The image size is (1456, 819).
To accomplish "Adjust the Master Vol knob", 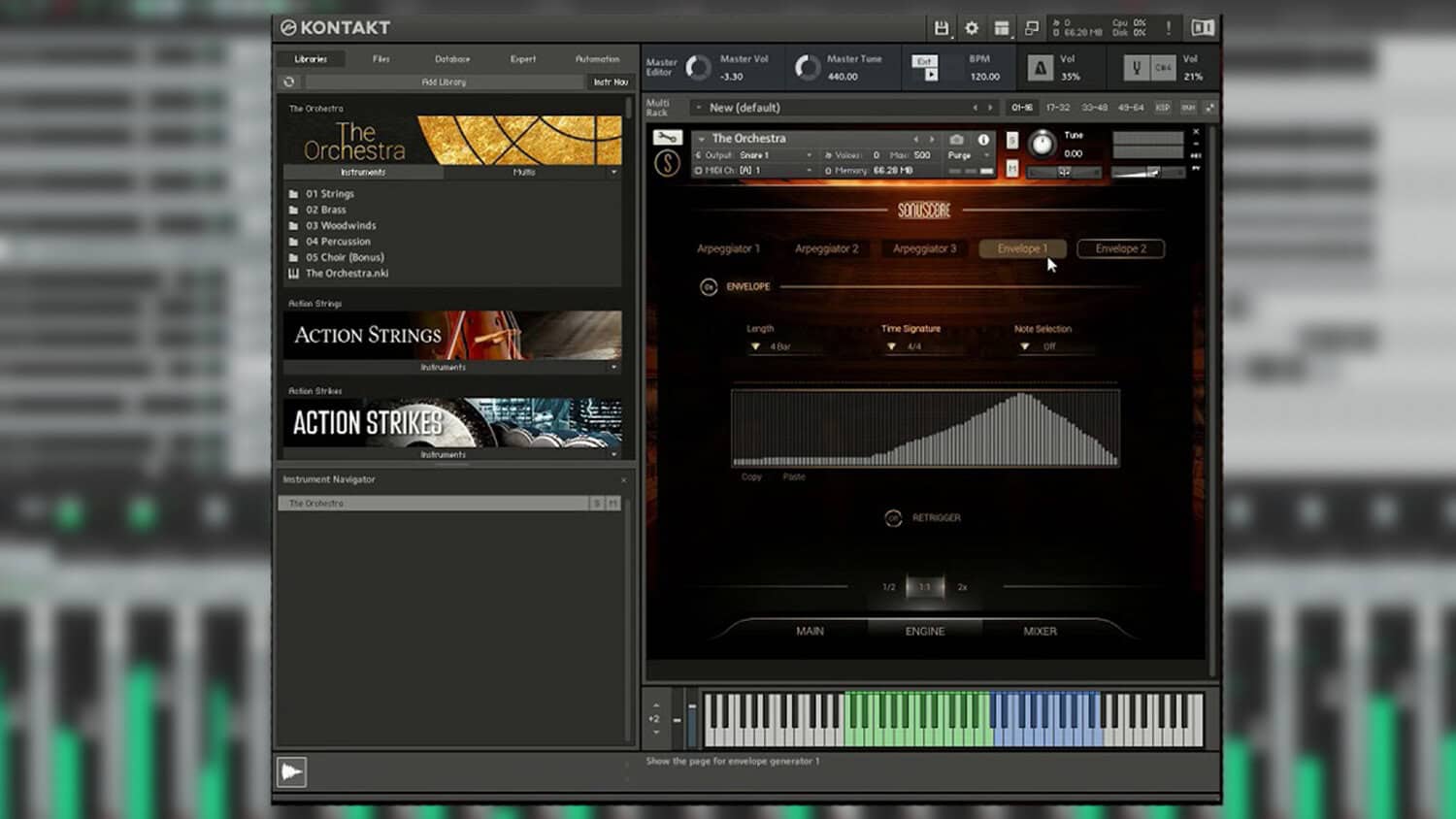I will coord(698,68).
